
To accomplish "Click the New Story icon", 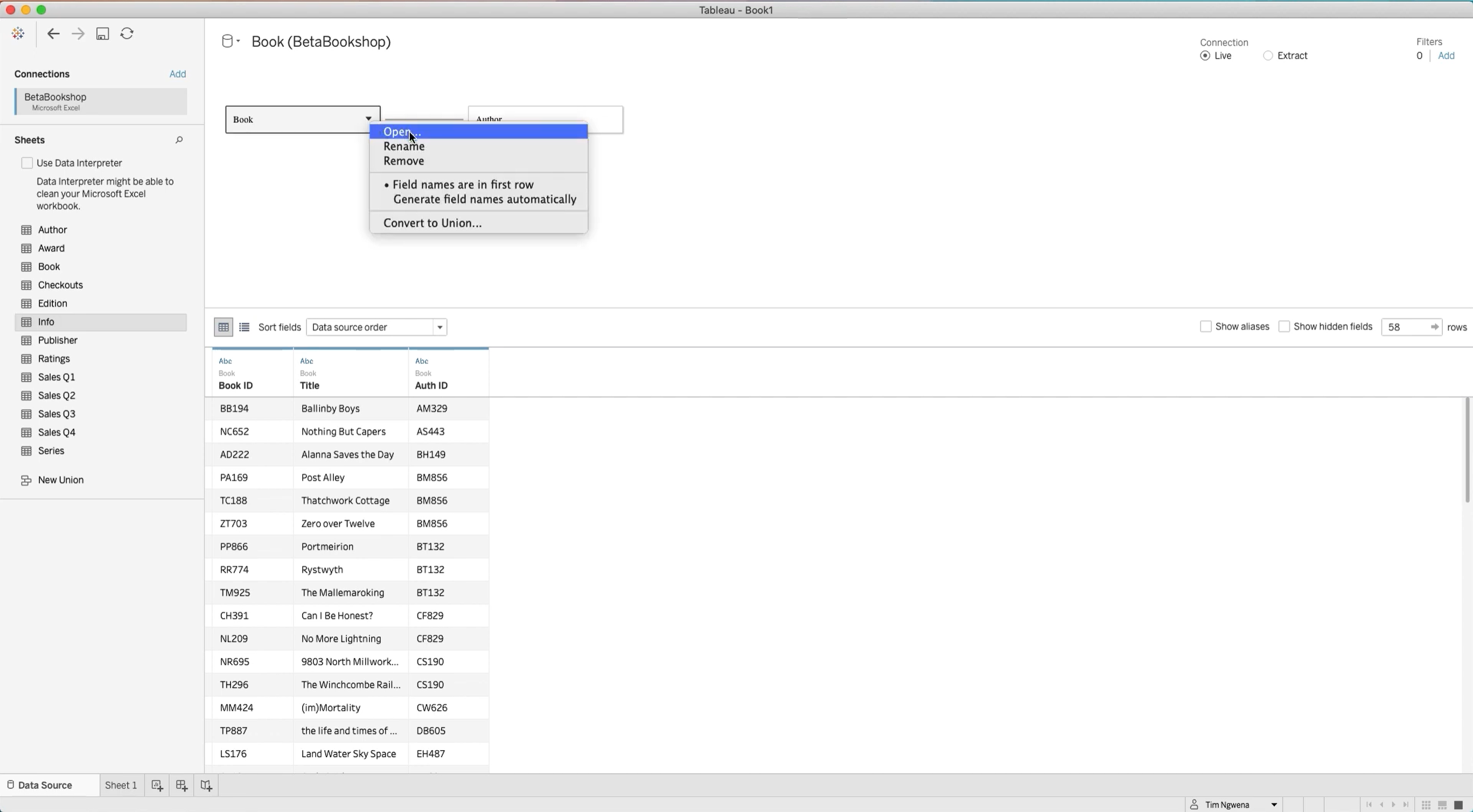I will pos(206,786).
